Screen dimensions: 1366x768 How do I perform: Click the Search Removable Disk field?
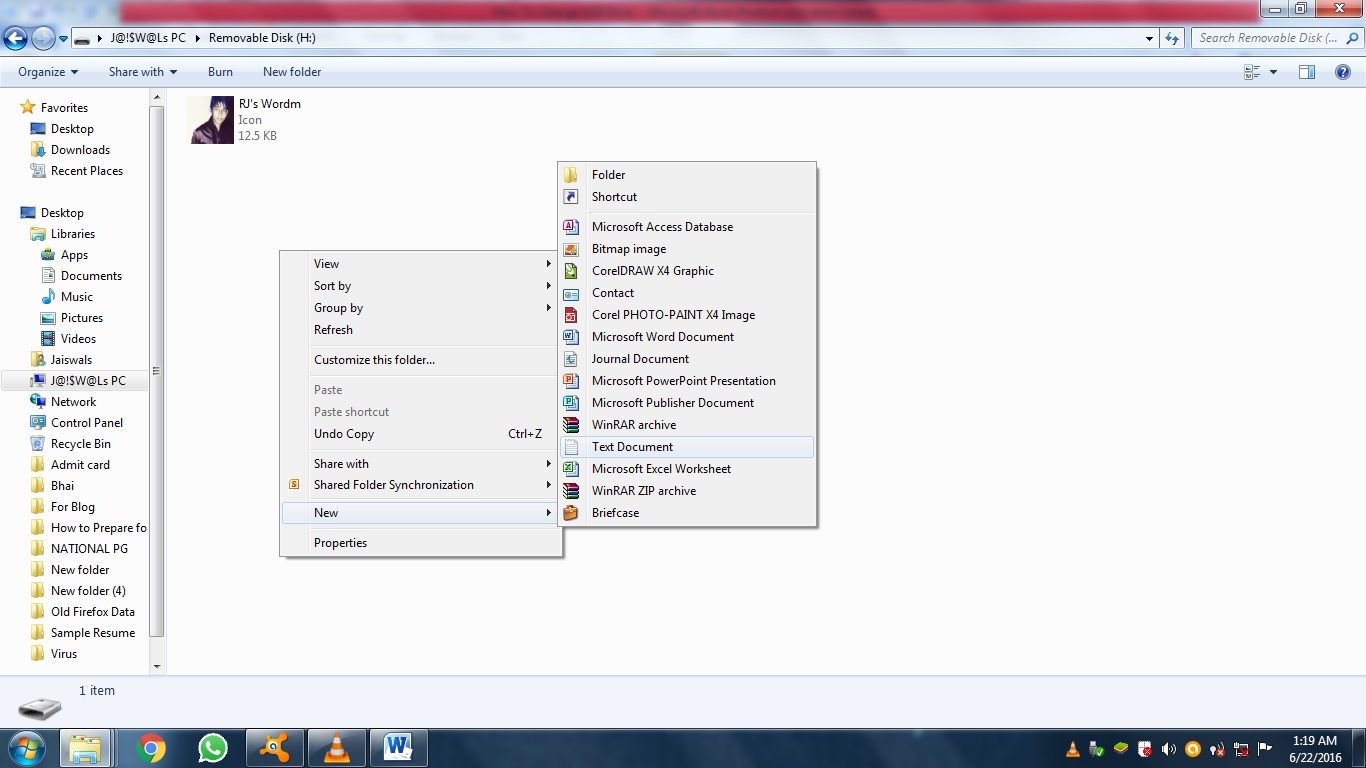pos(1270,37)
